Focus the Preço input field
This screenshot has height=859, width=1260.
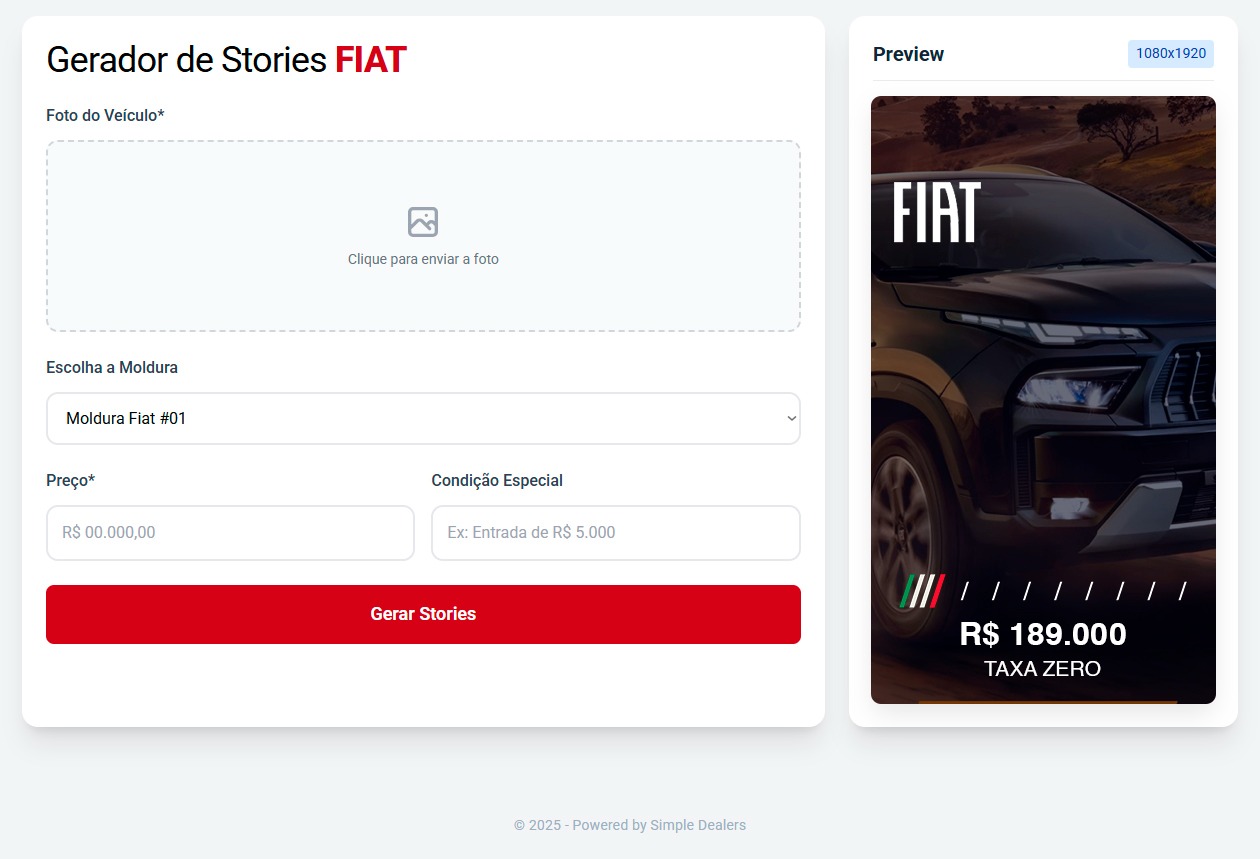click(230, 533)
